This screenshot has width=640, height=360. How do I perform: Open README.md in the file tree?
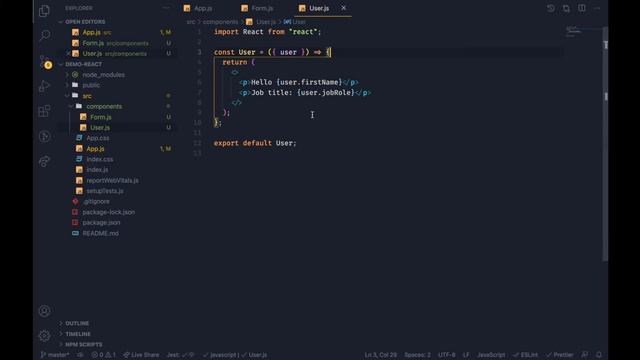tap(100, 233)
